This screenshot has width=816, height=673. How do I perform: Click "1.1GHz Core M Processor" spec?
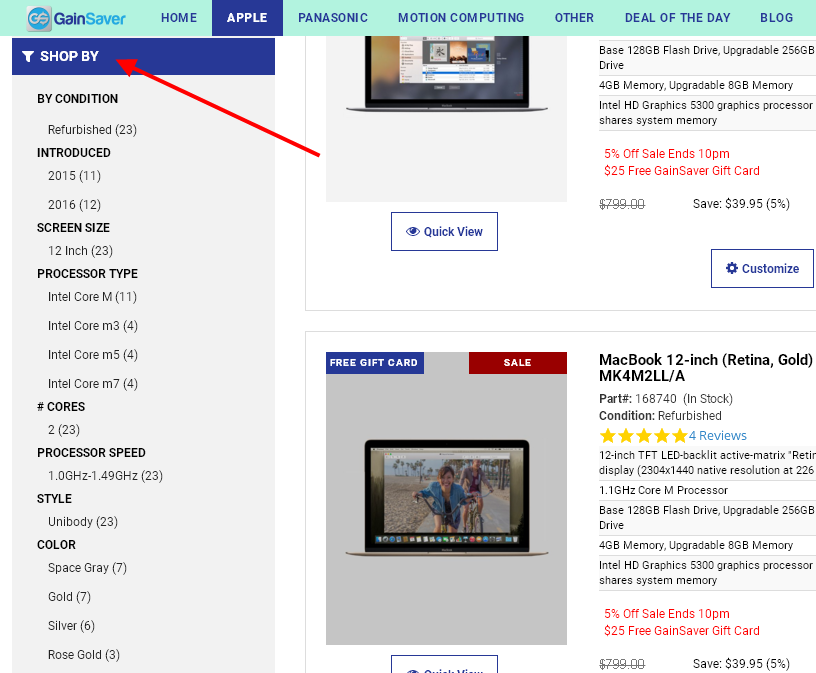(x=664, y=490)
